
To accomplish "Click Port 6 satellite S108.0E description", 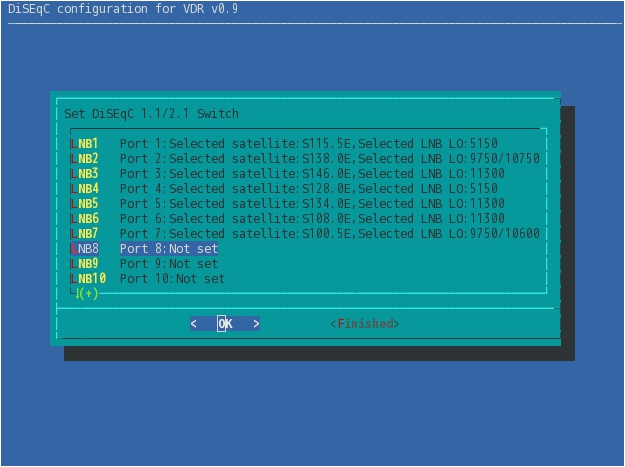I will 326,219.
